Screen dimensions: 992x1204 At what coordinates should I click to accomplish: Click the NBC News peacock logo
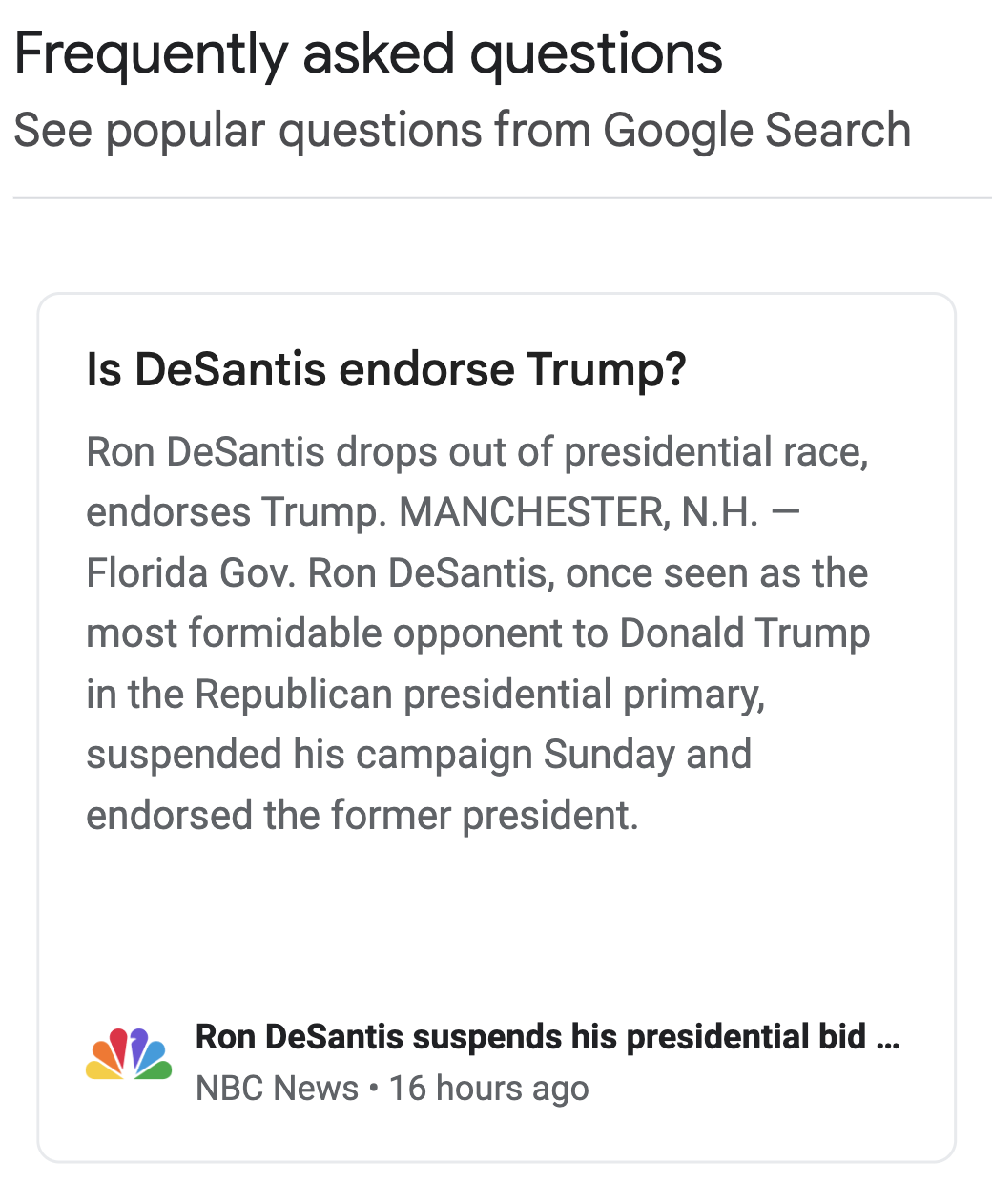click(129, 1055)
